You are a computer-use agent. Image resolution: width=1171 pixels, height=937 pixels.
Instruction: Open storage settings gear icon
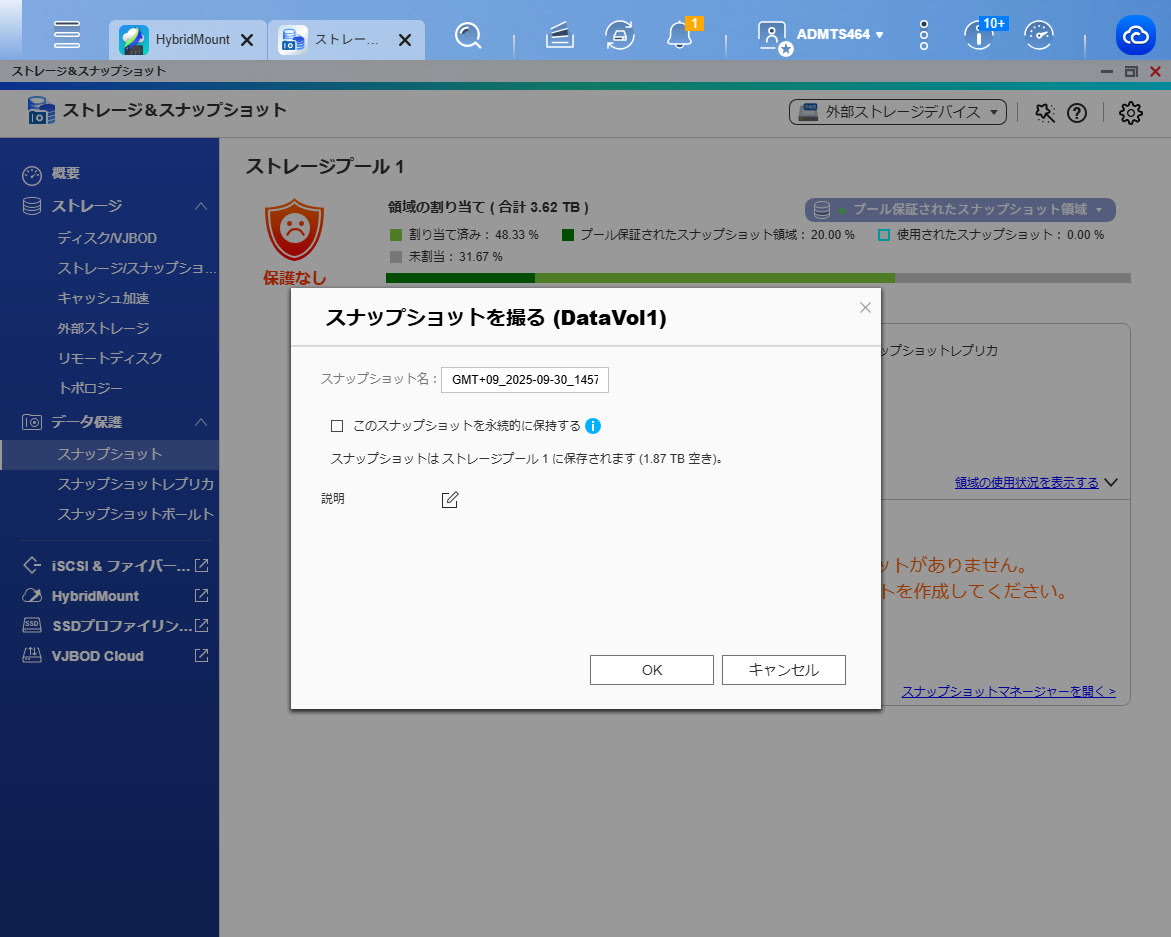[1131, 113]
